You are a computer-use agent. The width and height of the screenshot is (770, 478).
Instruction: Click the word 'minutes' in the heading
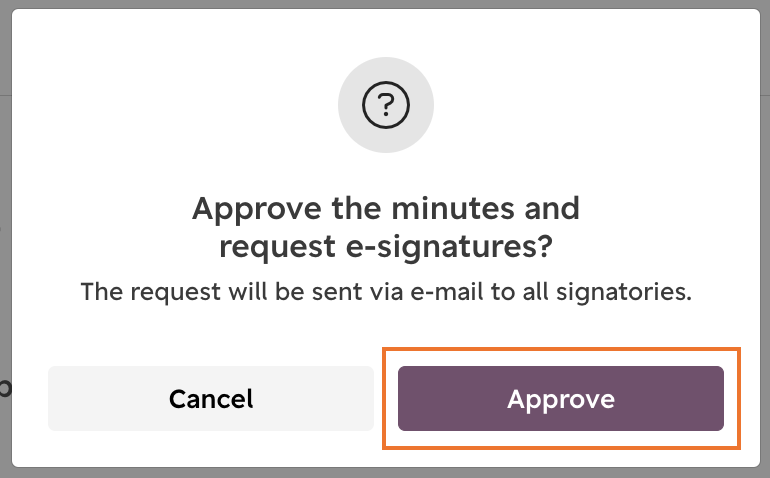[453, 208]
